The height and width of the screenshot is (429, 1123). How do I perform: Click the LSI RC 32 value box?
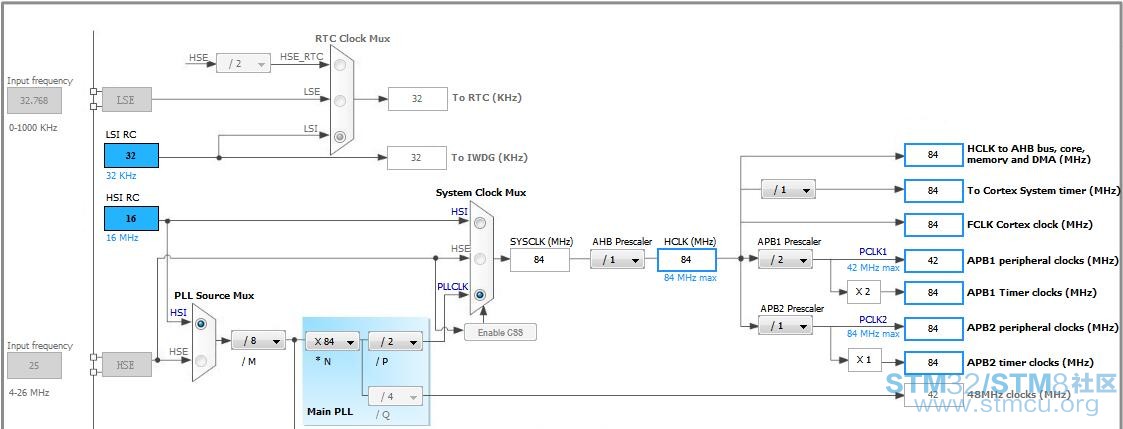[x=131, y=155]
